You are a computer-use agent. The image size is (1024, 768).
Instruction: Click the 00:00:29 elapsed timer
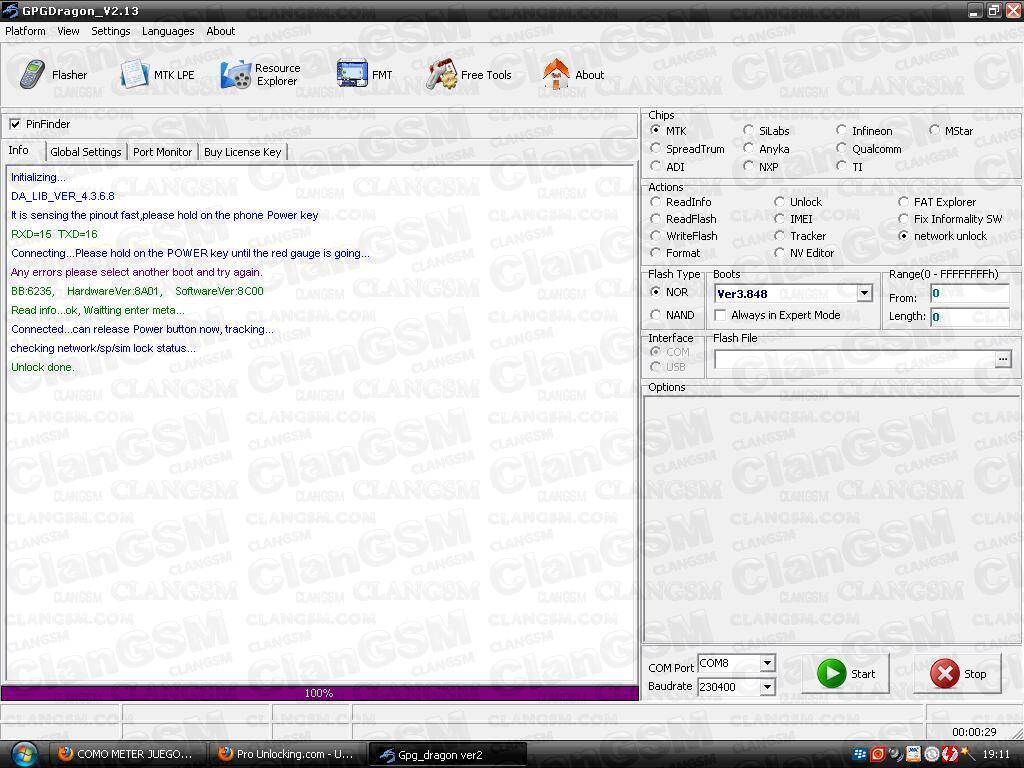tap(974, 732)
